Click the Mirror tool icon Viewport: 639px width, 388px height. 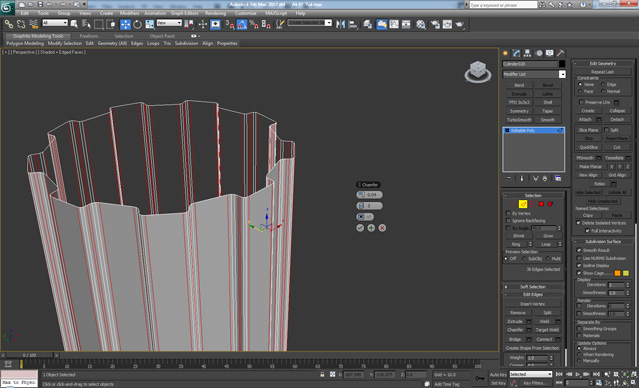pos(340,24)
